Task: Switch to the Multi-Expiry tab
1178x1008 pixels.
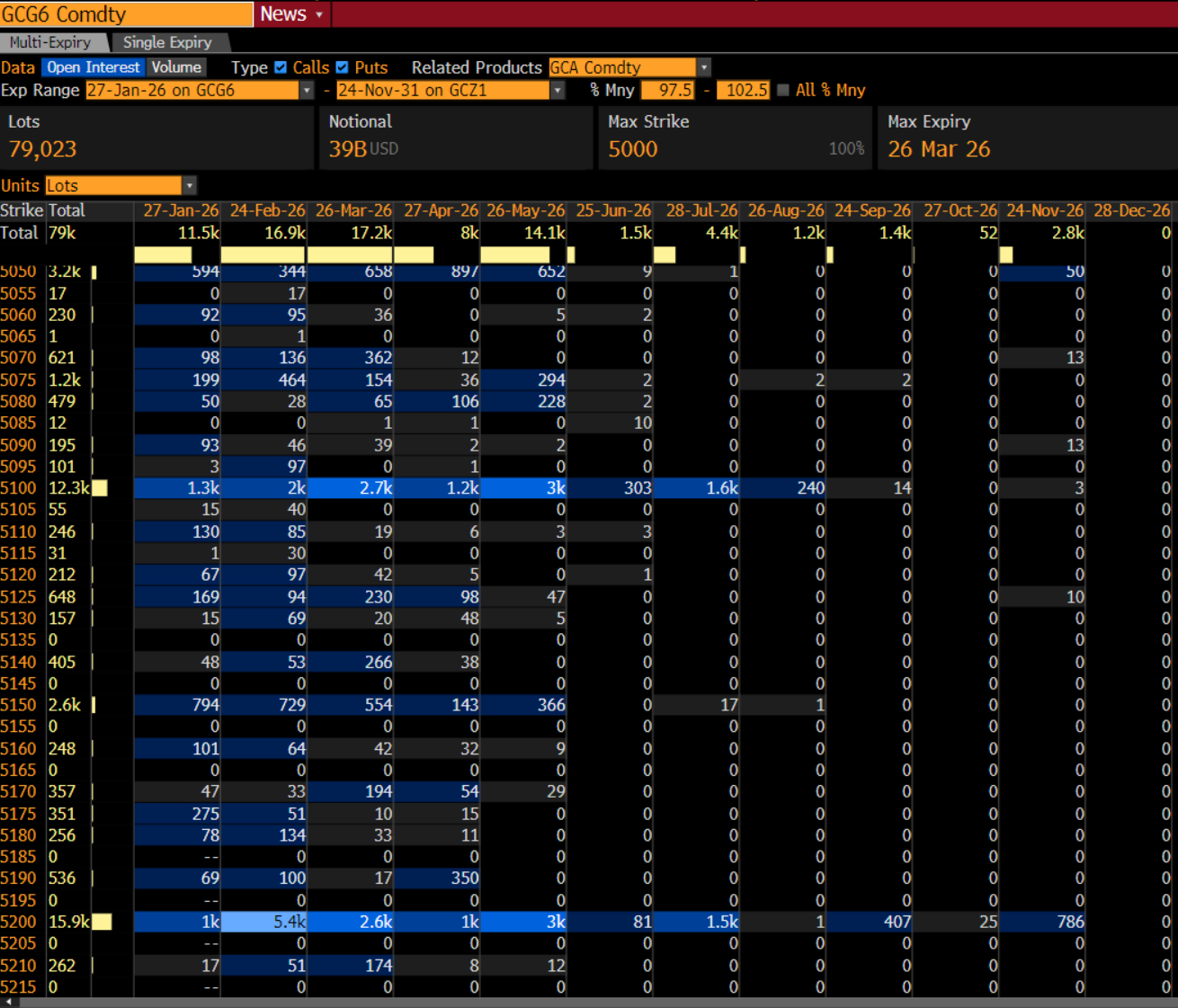Action: click(50, 42)
